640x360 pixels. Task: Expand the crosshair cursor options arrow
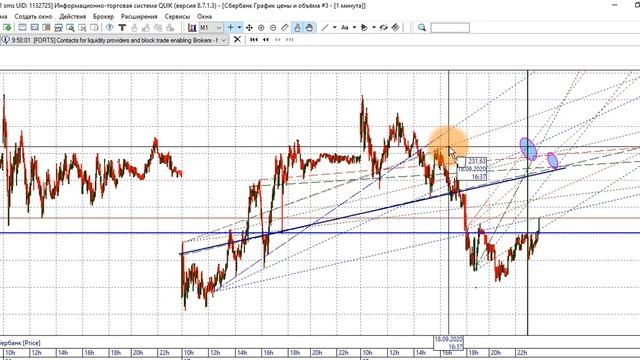tap(239, 27)
